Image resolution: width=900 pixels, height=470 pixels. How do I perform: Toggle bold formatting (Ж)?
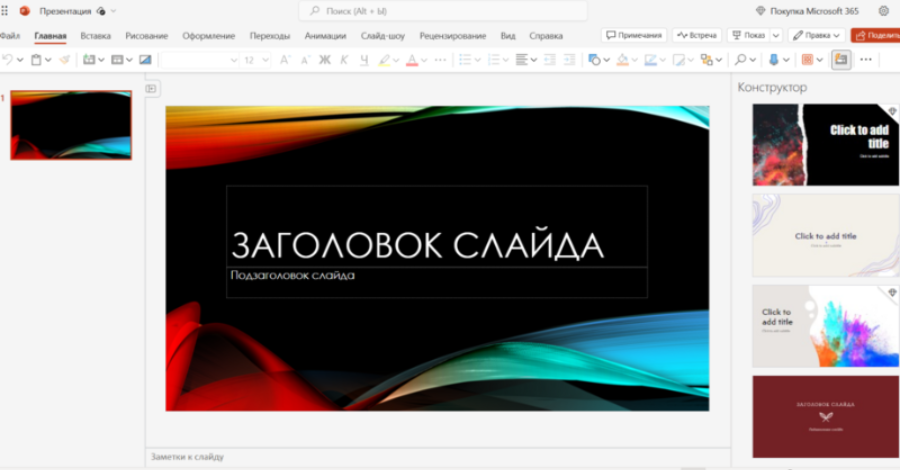(324, 60)
